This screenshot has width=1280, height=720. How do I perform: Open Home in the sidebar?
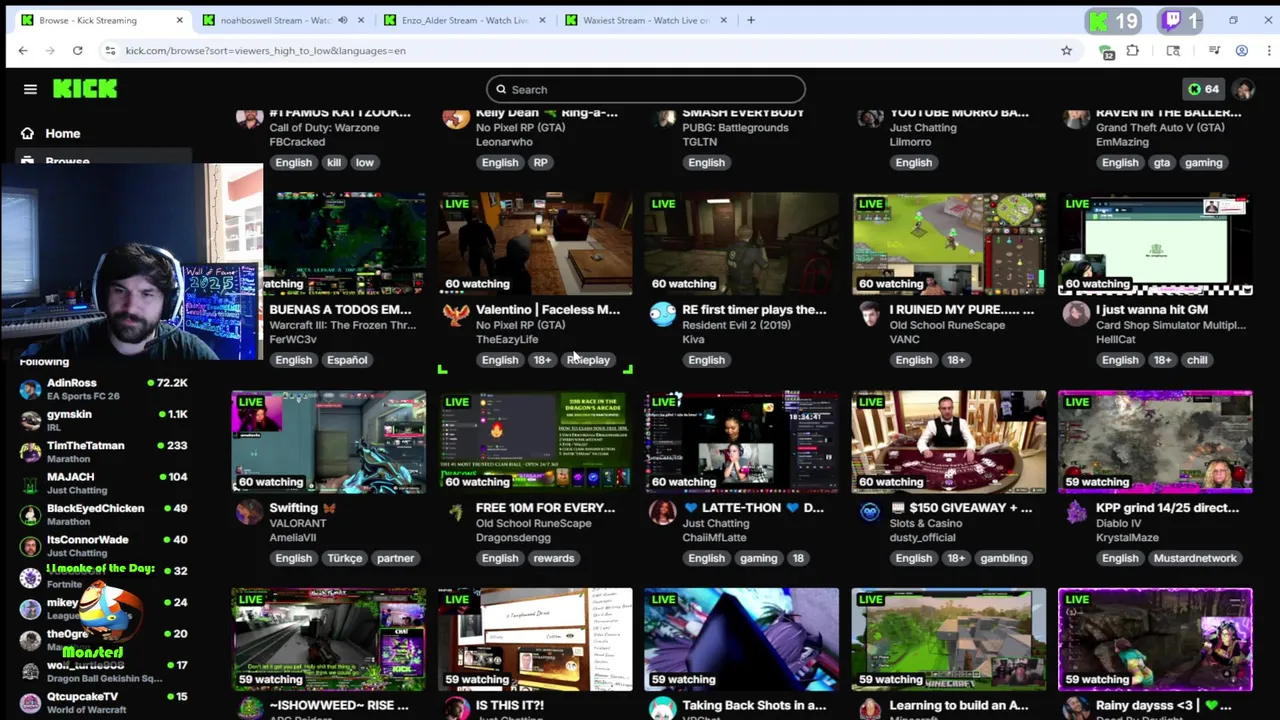click(62, 133)
